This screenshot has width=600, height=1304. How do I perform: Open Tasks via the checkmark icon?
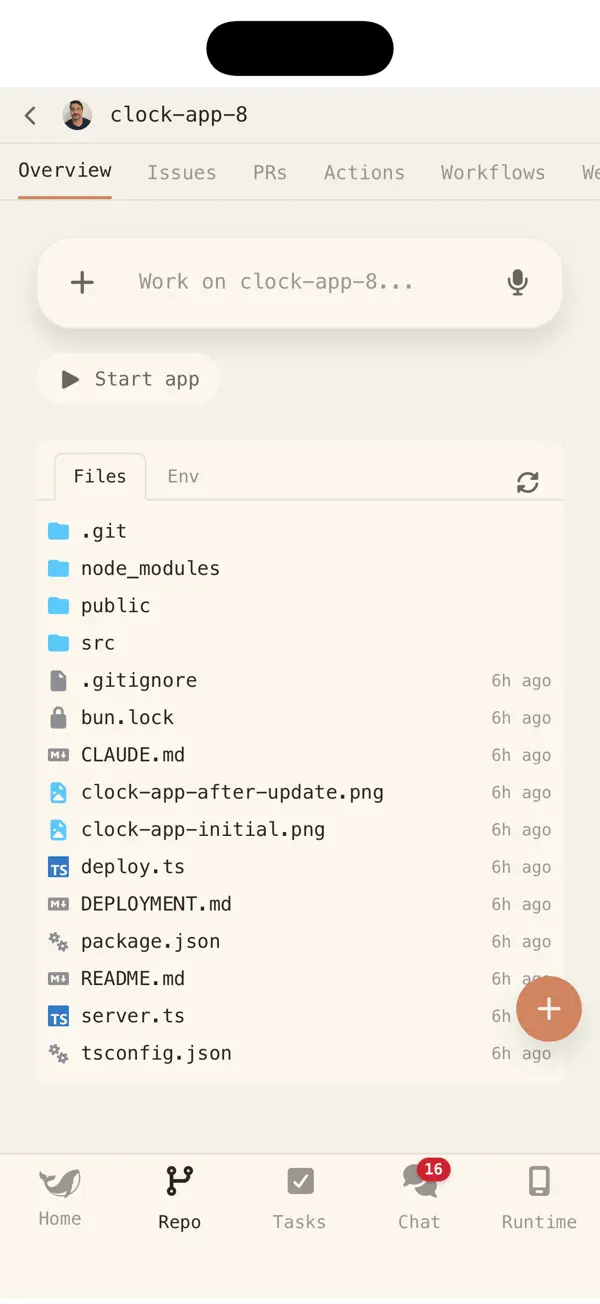click(299, 1183)
